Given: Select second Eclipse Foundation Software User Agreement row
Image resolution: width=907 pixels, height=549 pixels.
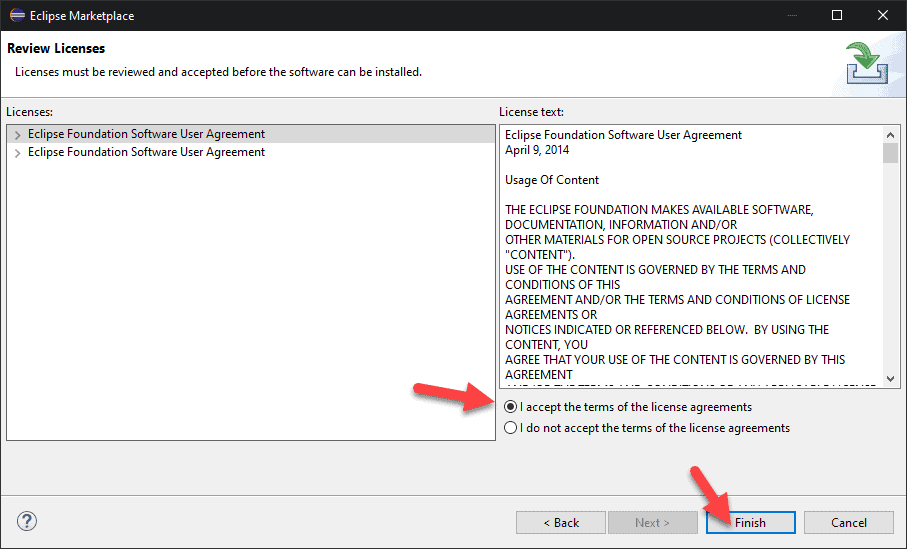Looking at the screenshot, I should [251, 152].
